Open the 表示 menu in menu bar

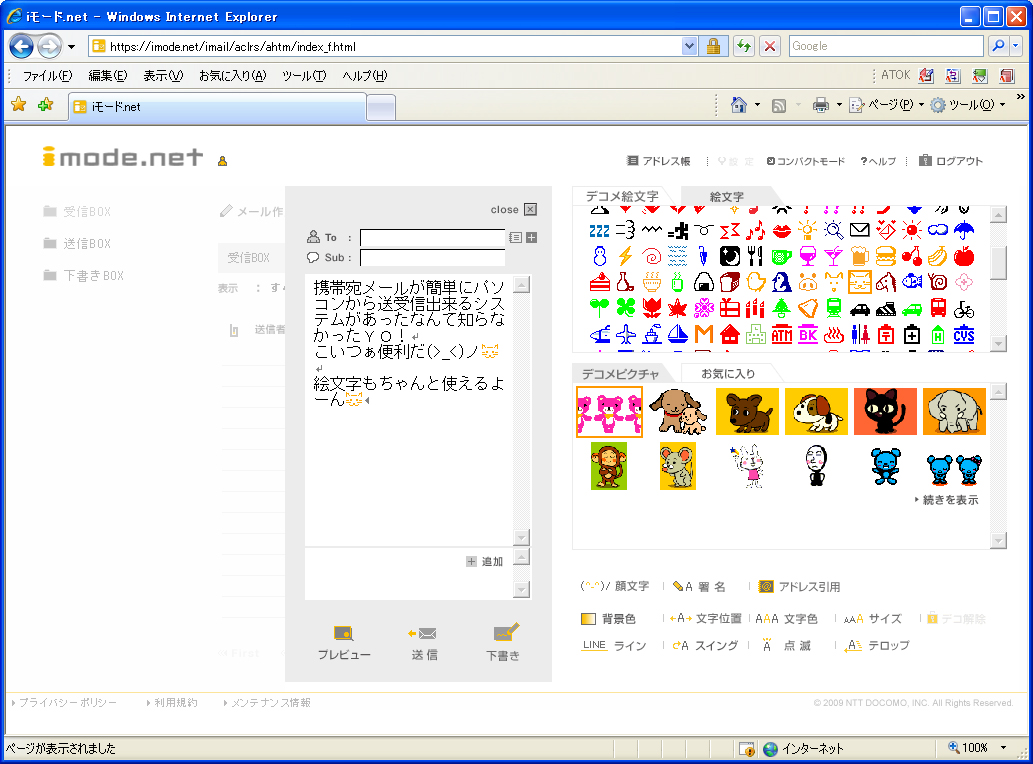(162, 76)
